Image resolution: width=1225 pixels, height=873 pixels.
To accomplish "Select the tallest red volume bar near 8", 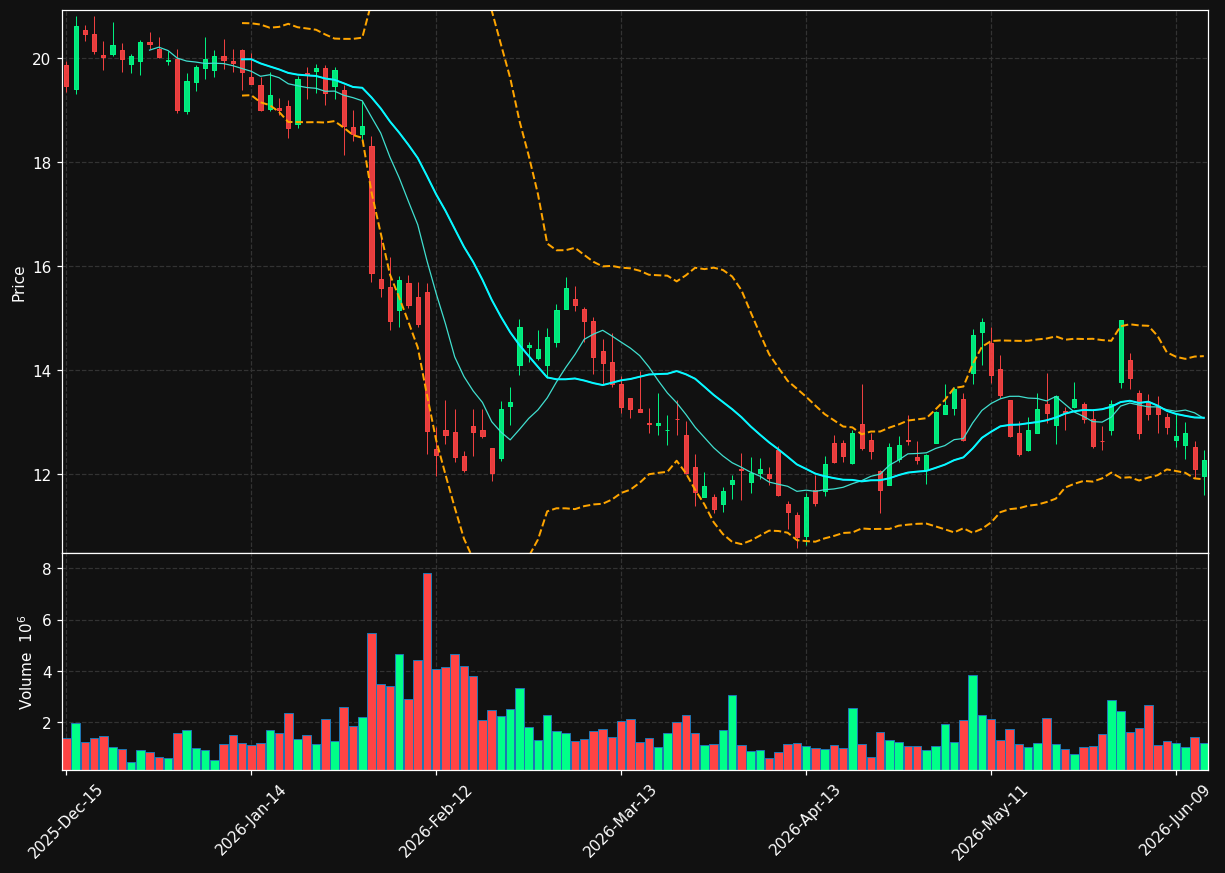I will tap(427, 671).
